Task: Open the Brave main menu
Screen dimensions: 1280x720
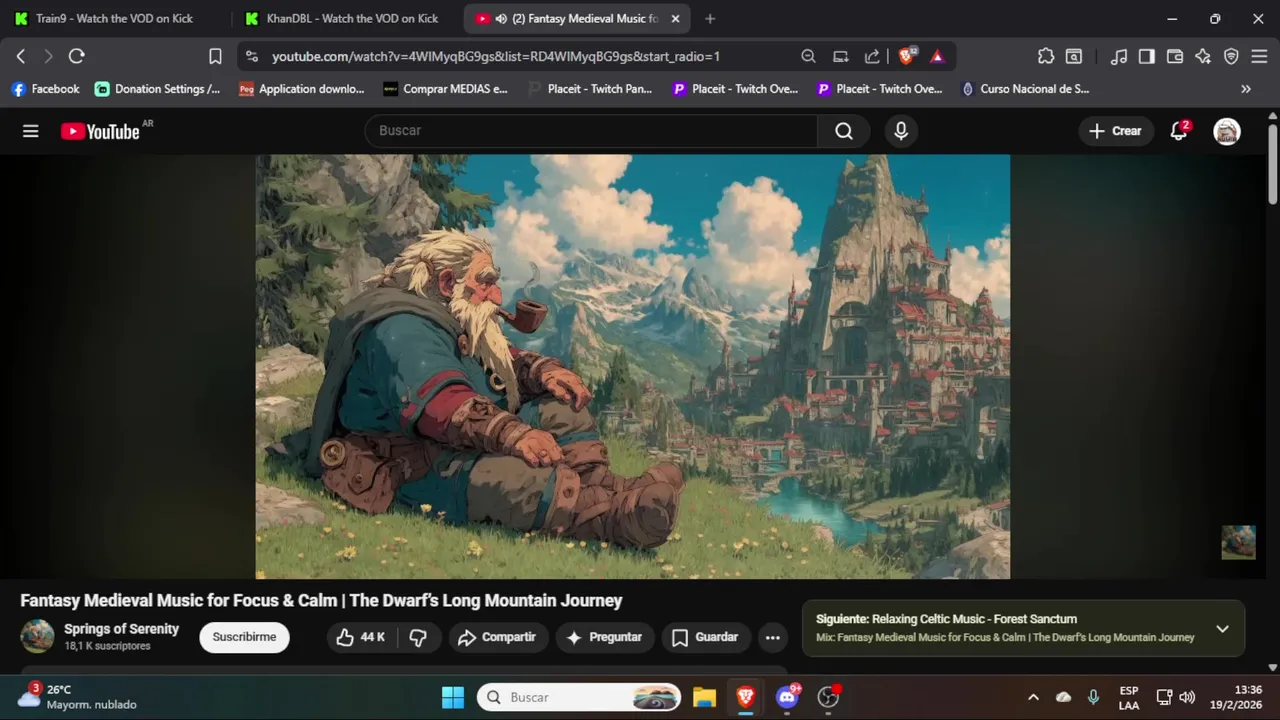Action: 1259,56
